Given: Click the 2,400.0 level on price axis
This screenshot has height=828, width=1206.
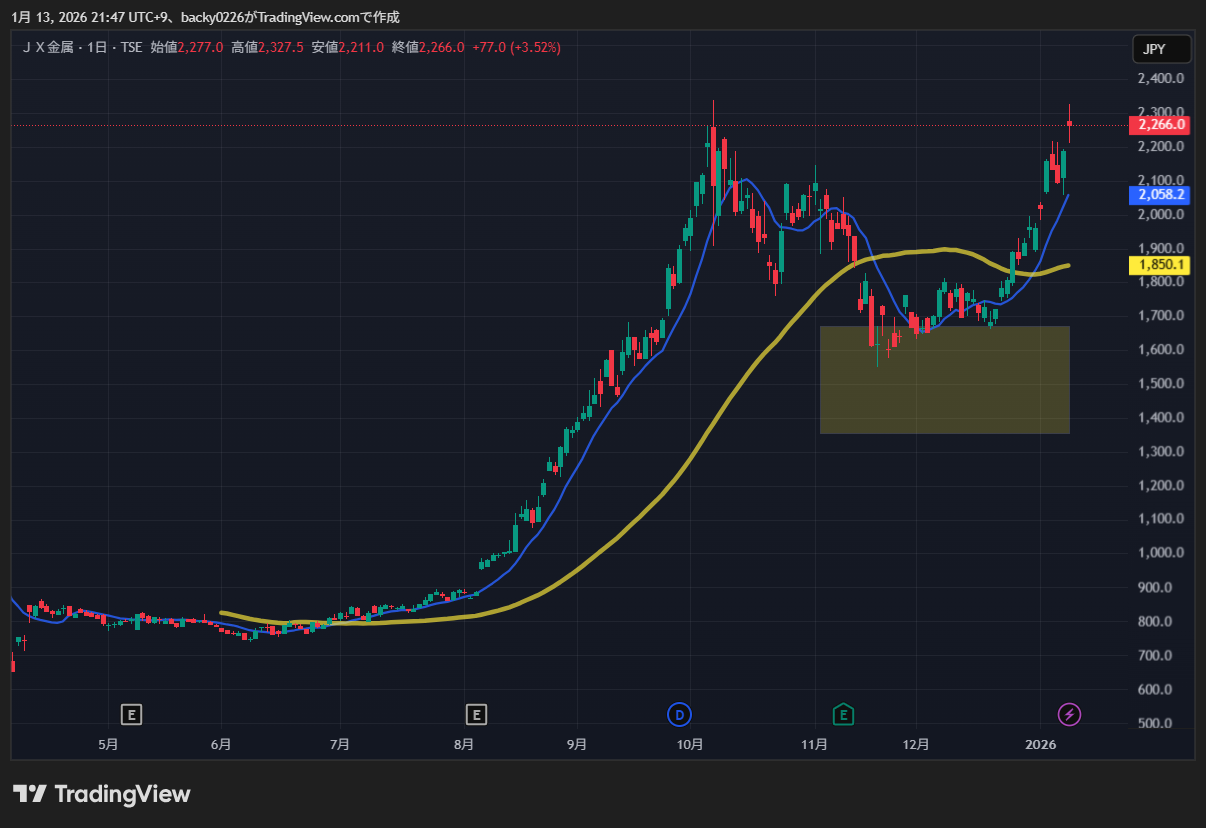Looking at the screenshot, I should [x=1160, y=78].
